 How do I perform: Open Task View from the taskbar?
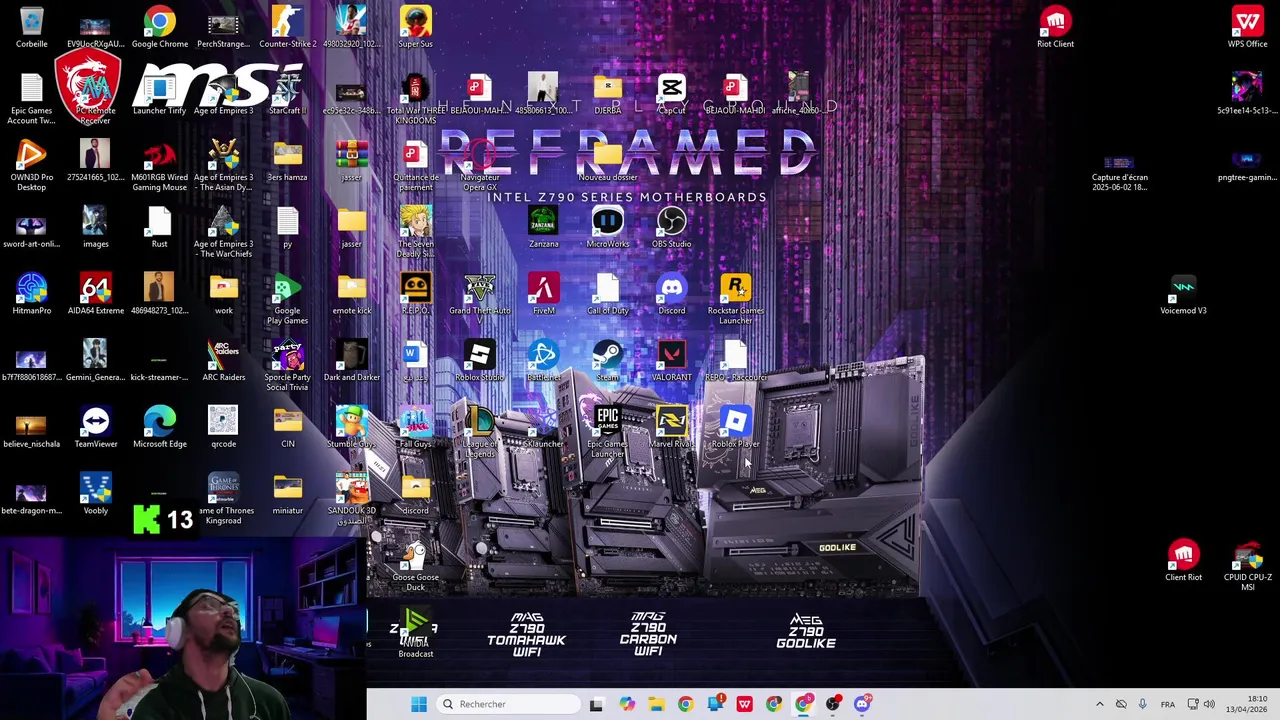[596, 704]
